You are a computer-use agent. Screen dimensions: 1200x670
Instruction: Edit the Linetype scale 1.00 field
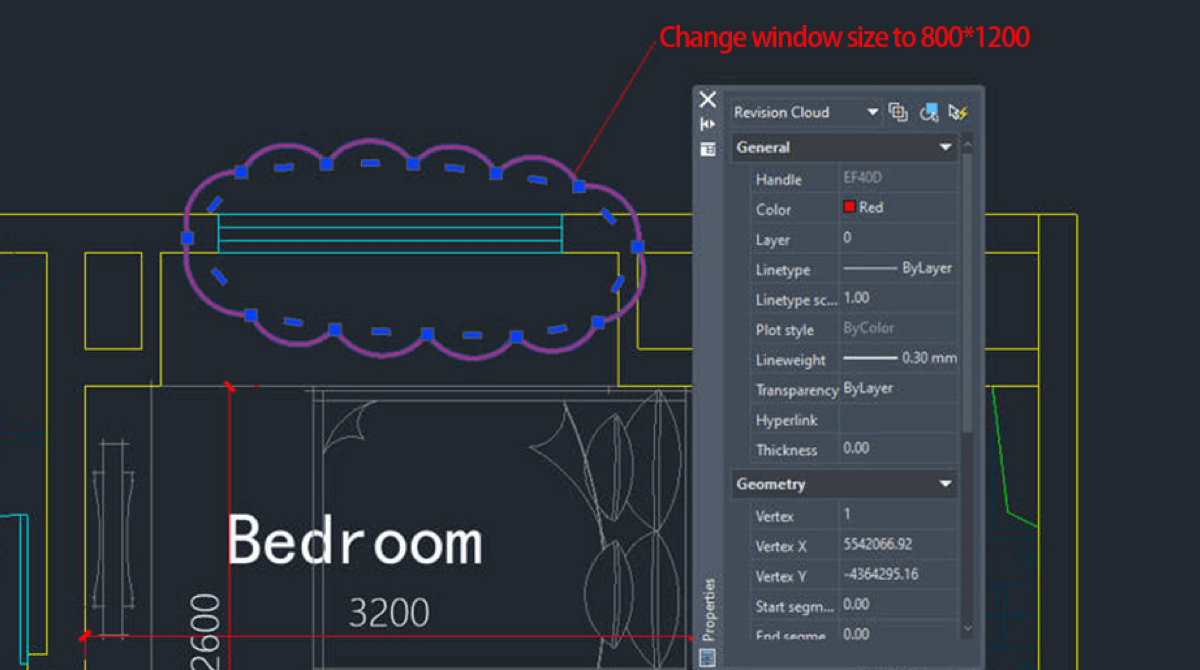click(899, 298)
